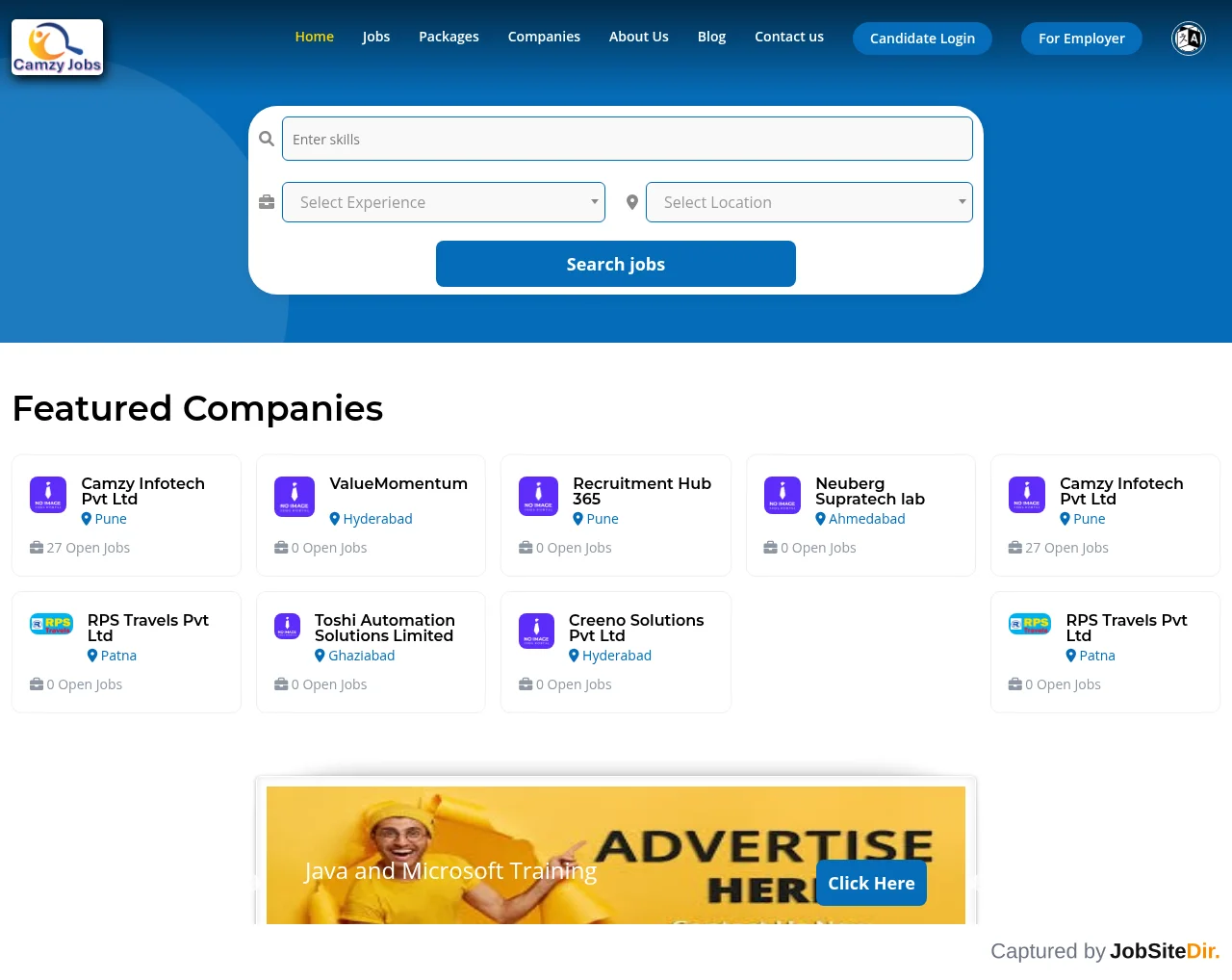Click briefcase icon in Neuberg Supratech card
This screenshot has height=980, width=1232.
pyautogui.click(x=770, y=548)
